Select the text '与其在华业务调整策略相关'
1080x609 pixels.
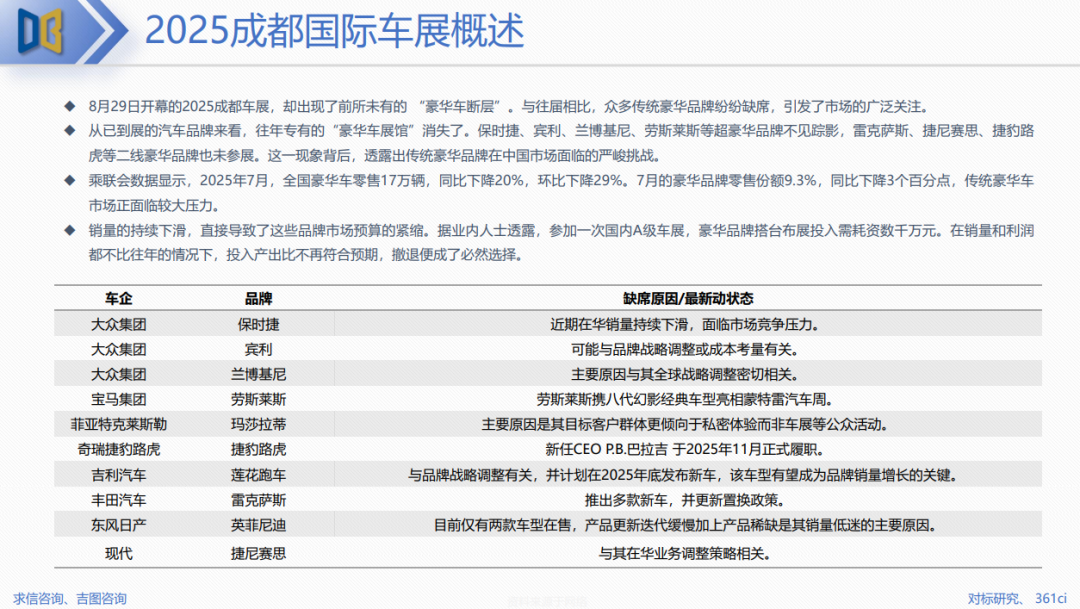click(685, 553)
